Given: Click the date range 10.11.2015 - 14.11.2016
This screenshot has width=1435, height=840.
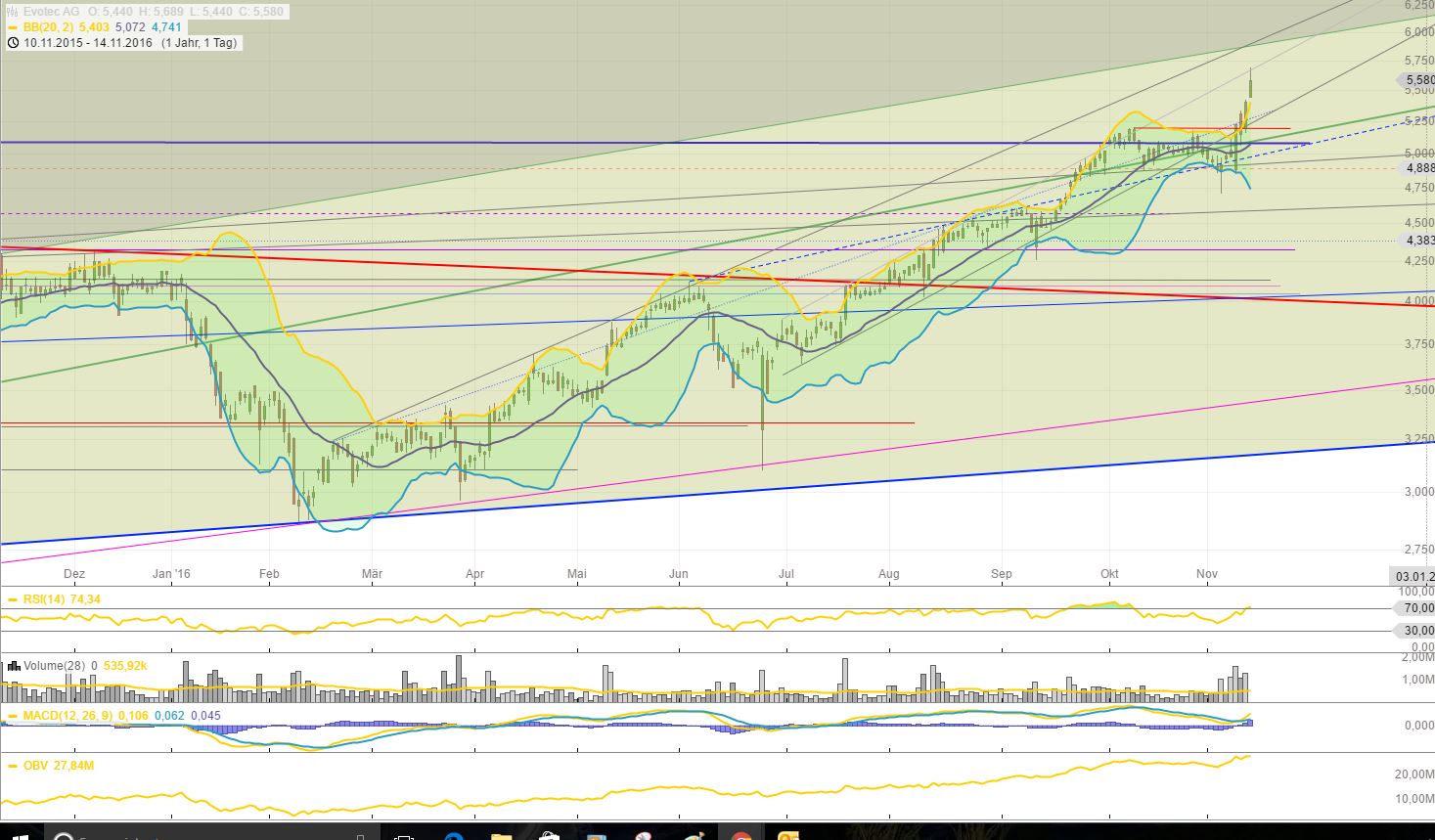Looking at the screenshot, I should (x=88, y=43).
